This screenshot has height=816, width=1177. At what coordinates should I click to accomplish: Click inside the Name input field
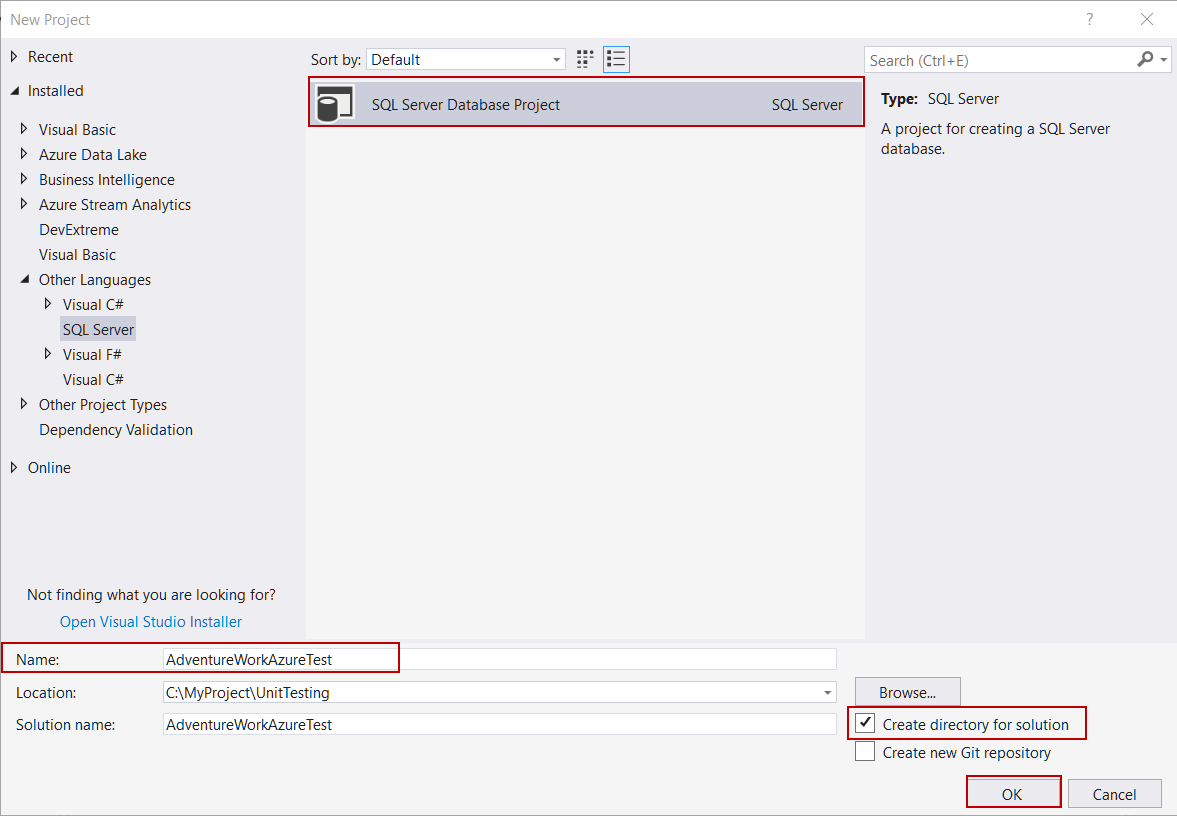tap(280, 658)
